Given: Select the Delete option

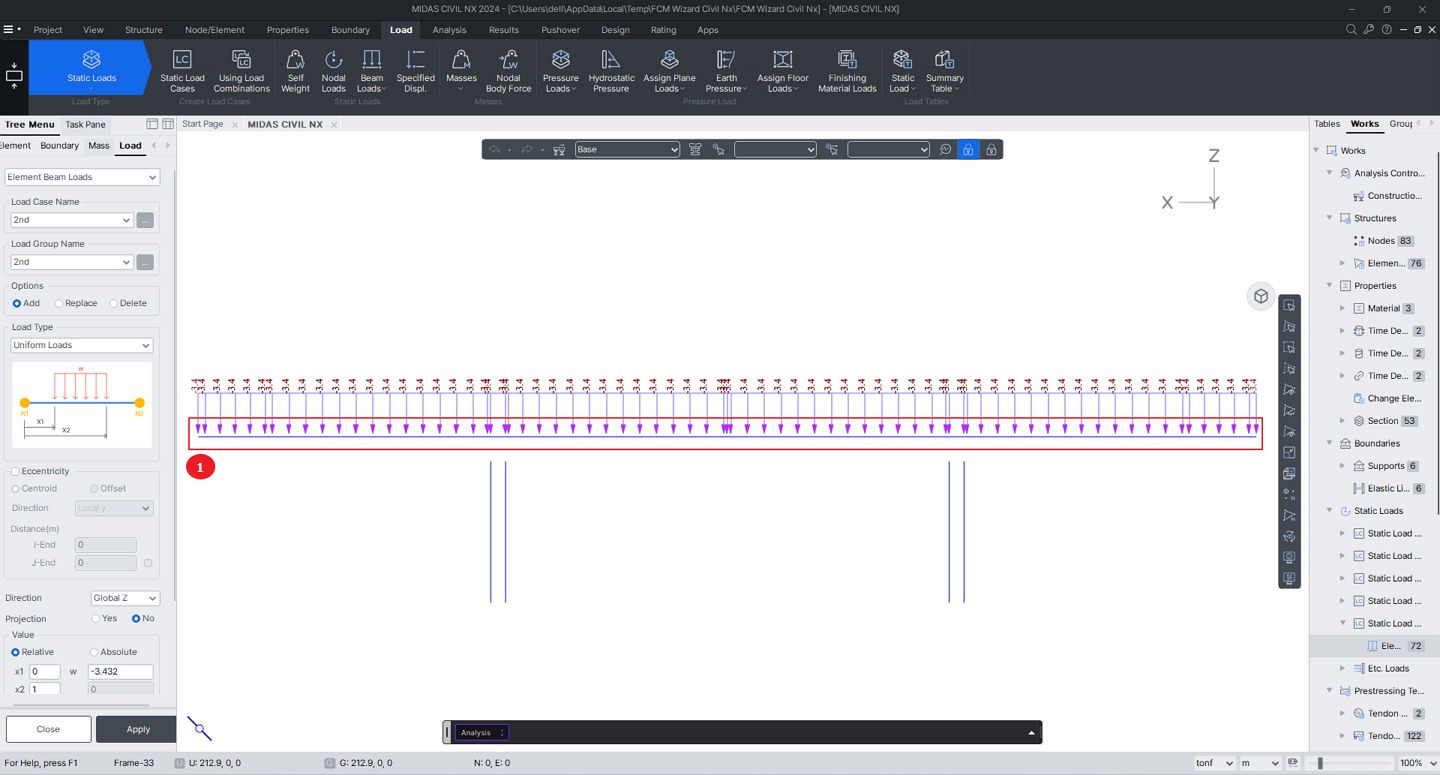Looking at the screenshot, I should (x=113, y=303).
